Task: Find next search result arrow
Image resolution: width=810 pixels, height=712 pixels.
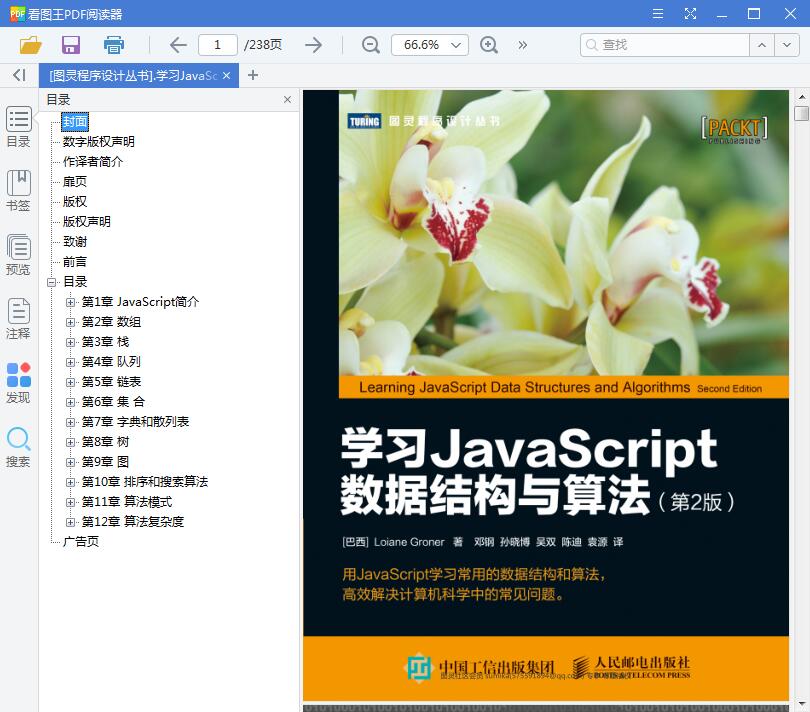Action: pos(786,45)
